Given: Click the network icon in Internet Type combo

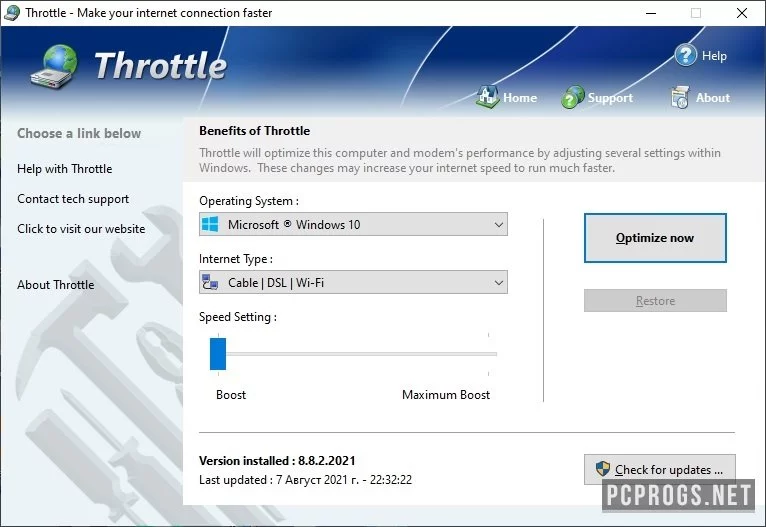Looking at the screenshot, I should point(210,282).
